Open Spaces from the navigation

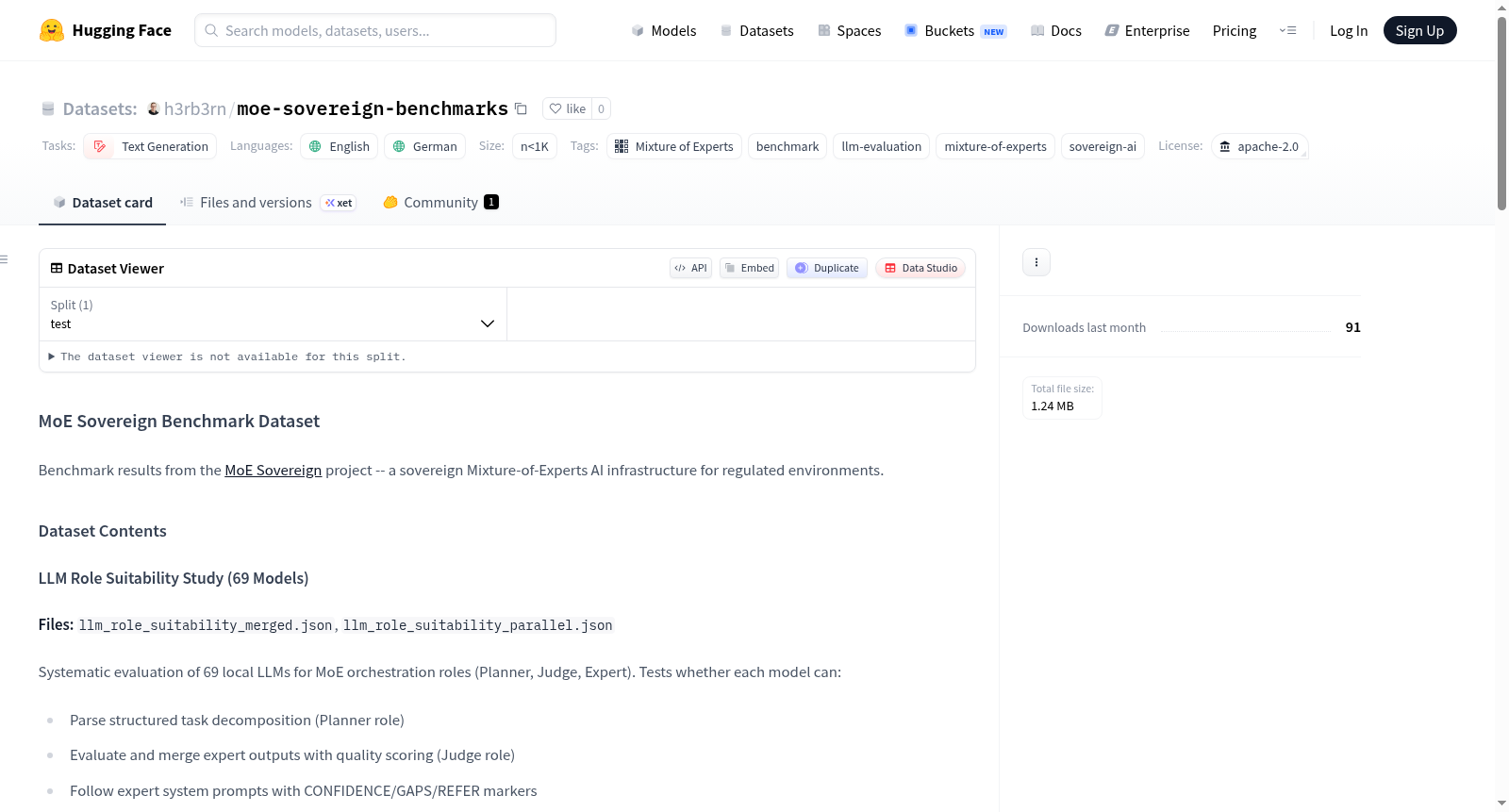tap(850, 30)
